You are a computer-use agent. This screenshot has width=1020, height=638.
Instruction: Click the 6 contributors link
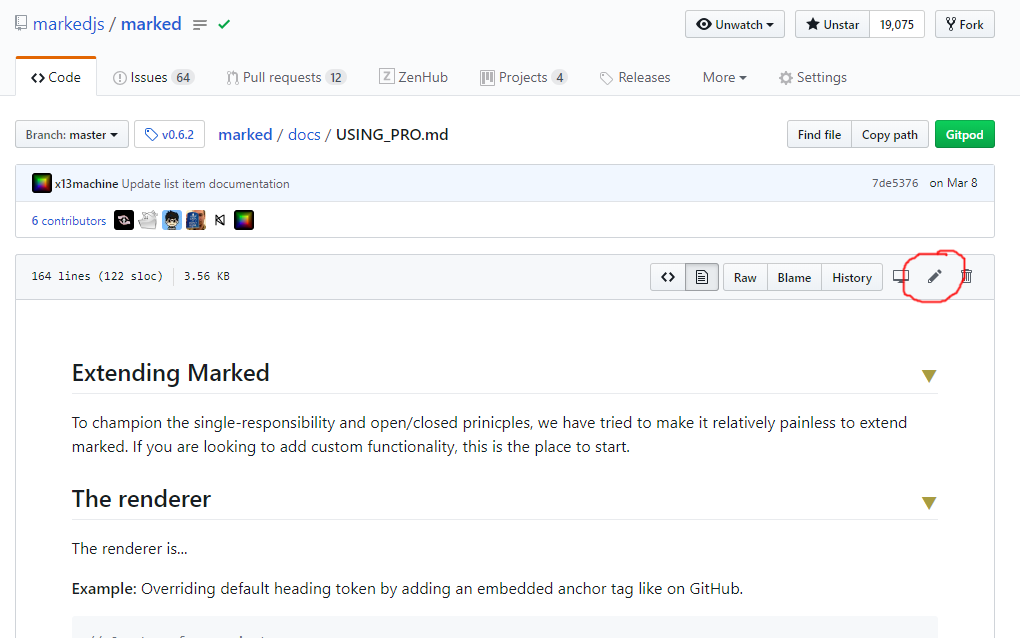[x=69, y=221]
